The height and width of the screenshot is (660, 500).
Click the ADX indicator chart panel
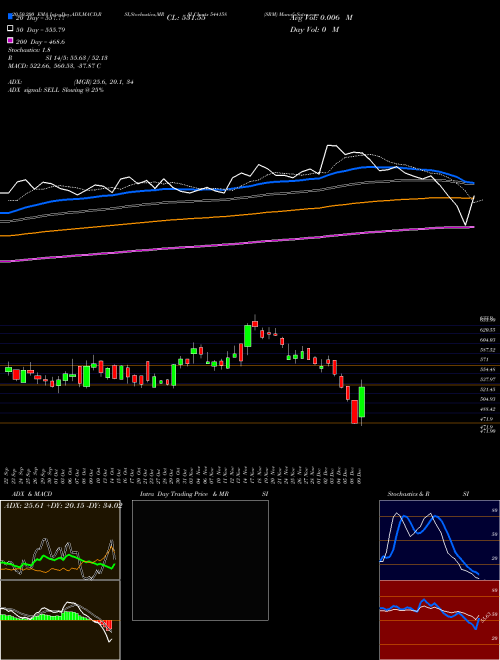60,540
